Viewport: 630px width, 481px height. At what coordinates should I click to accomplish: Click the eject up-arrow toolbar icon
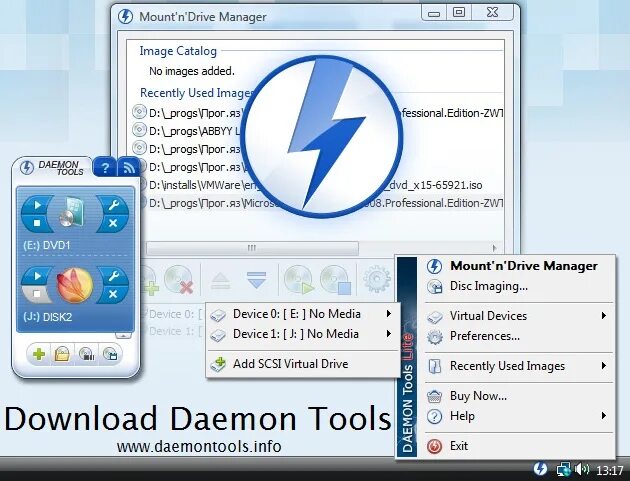pyautogui.click(x=220, y=280)
